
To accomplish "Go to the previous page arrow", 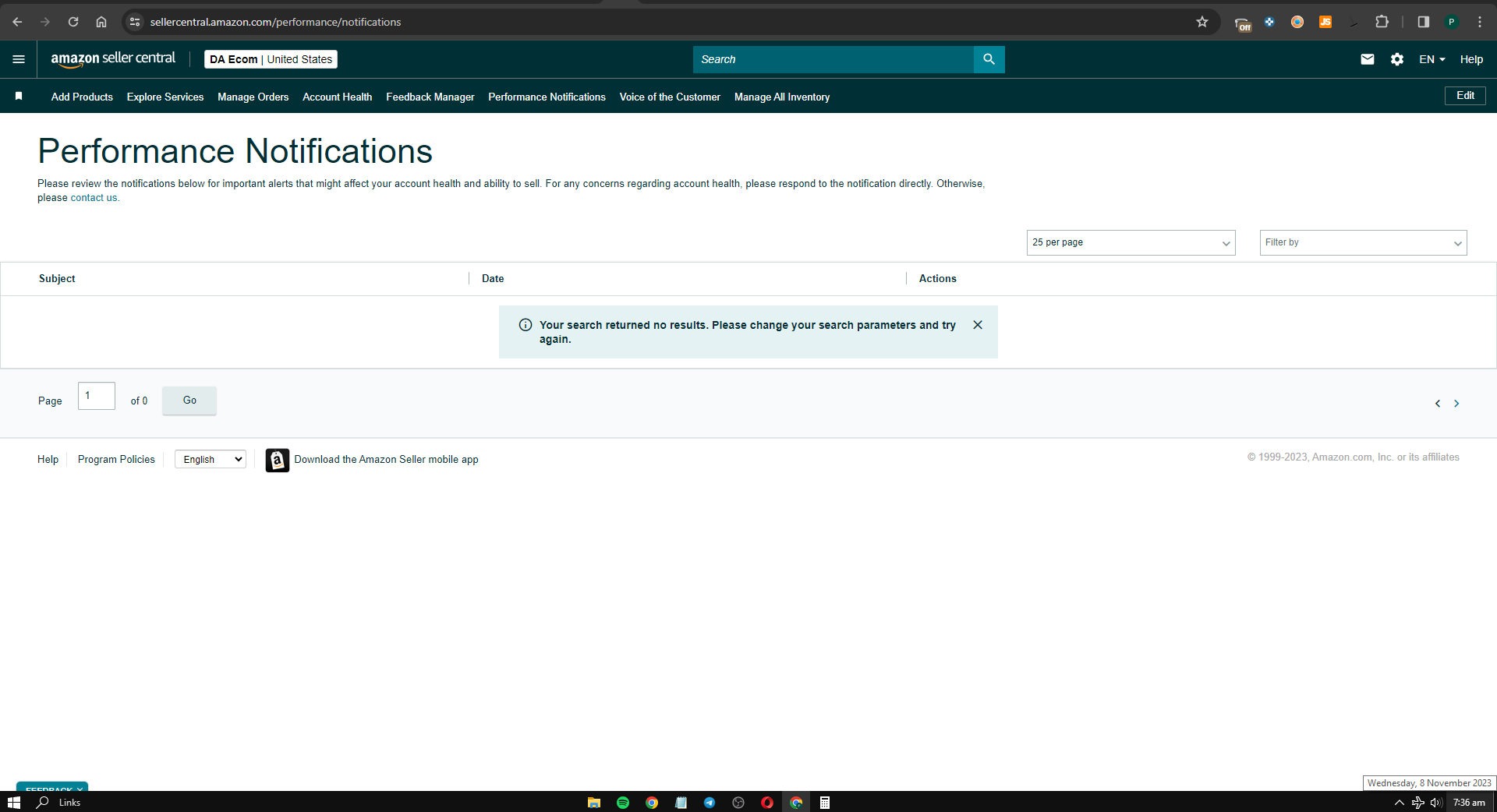I will (x=1438, y=404).
